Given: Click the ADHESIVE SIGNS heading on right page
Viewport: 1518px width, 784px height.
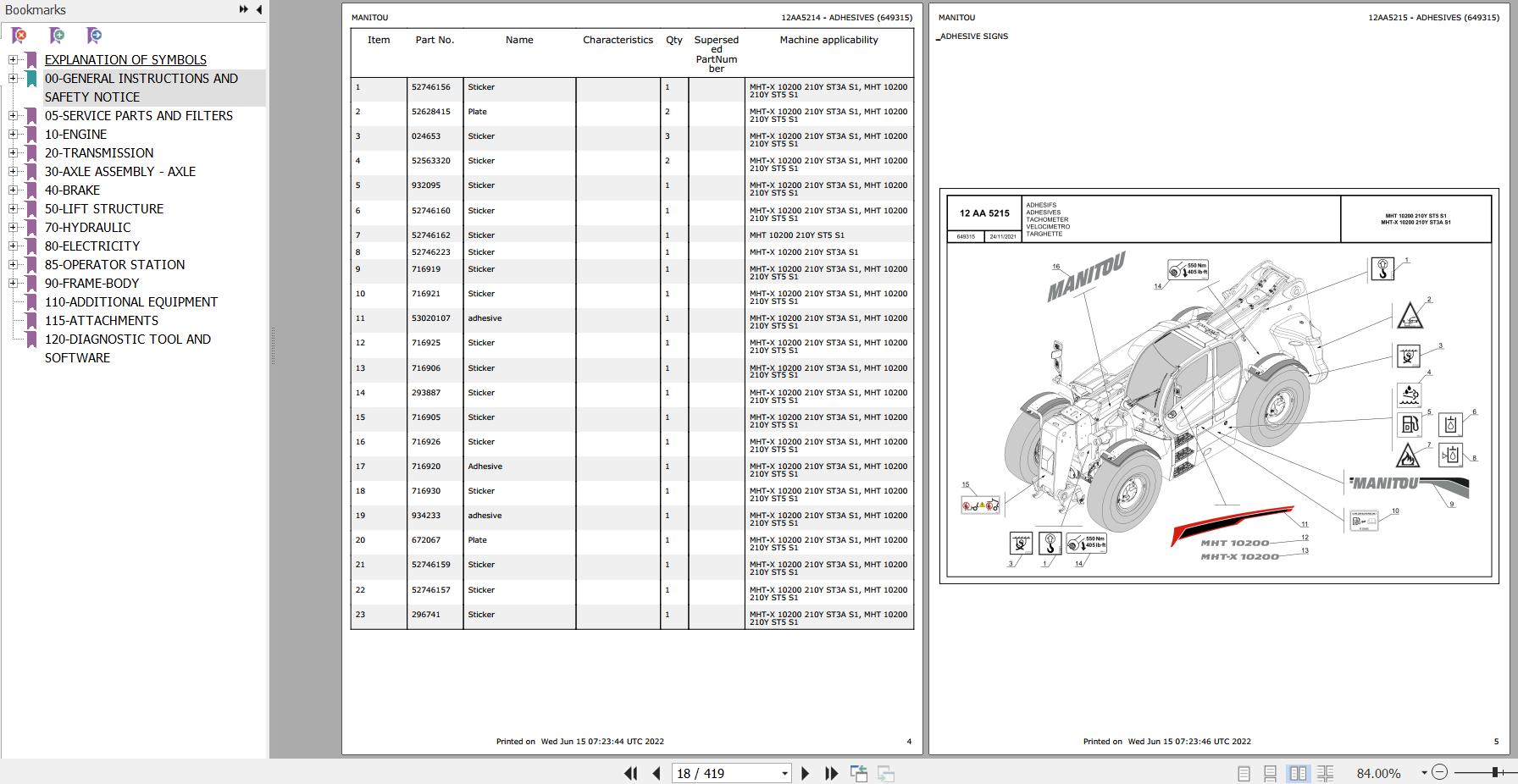Looking at the screenshot, I should click(x=973, y=36).
